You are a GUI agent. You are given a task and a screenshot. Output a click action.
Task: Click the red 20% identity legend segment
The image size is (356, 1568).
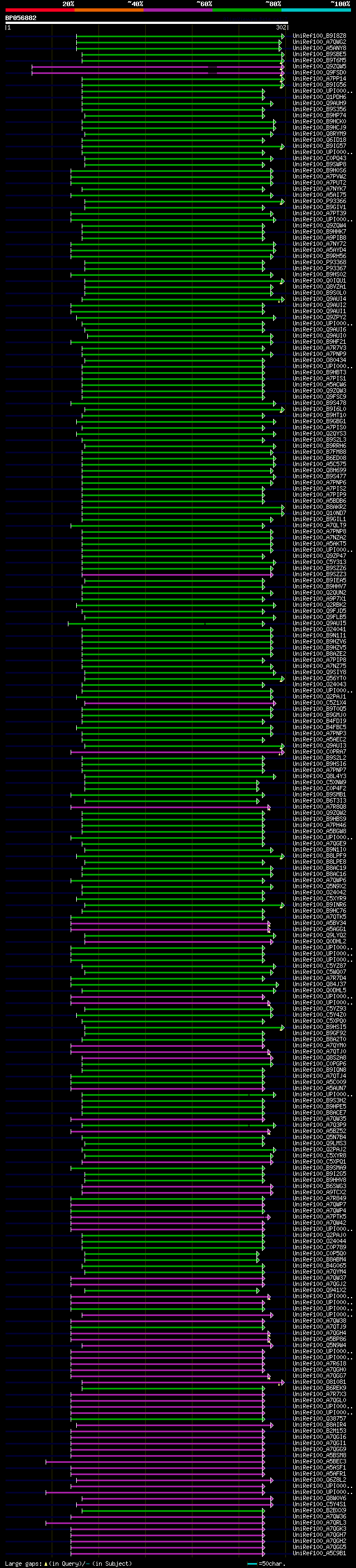[39, 10]
